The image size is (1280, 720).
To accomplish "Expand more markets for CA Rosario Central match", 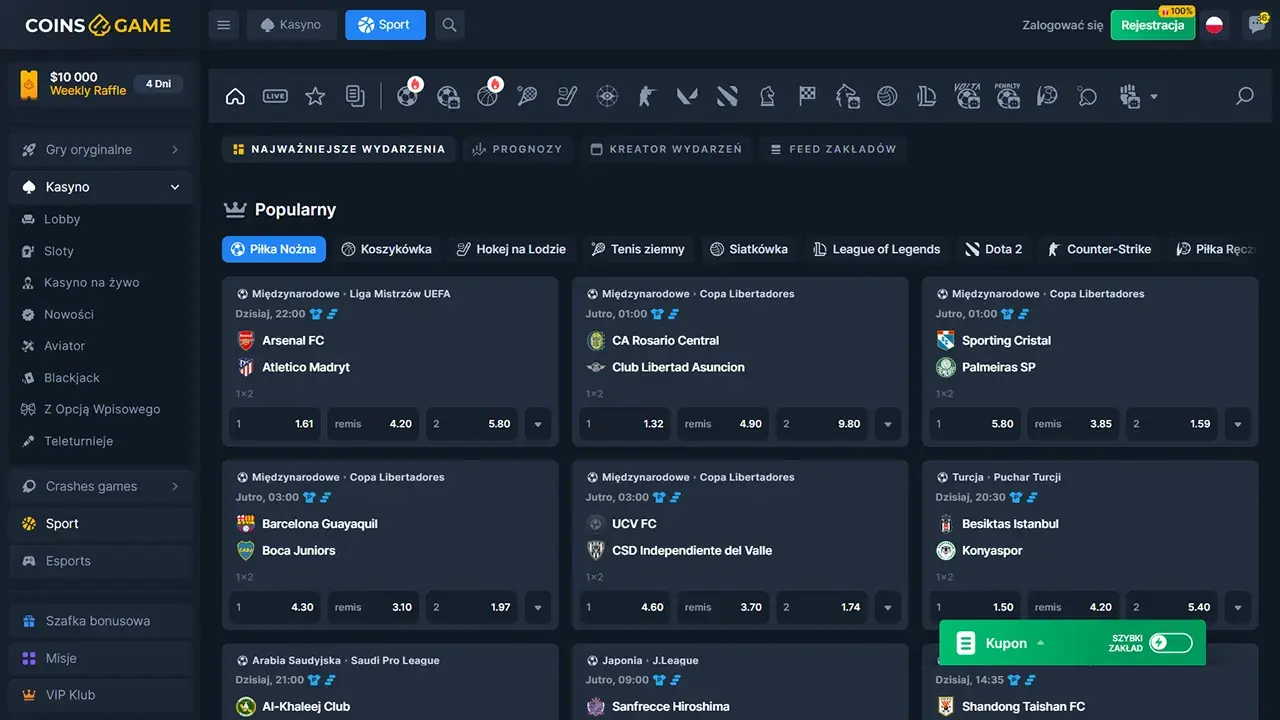I will 888,424.
